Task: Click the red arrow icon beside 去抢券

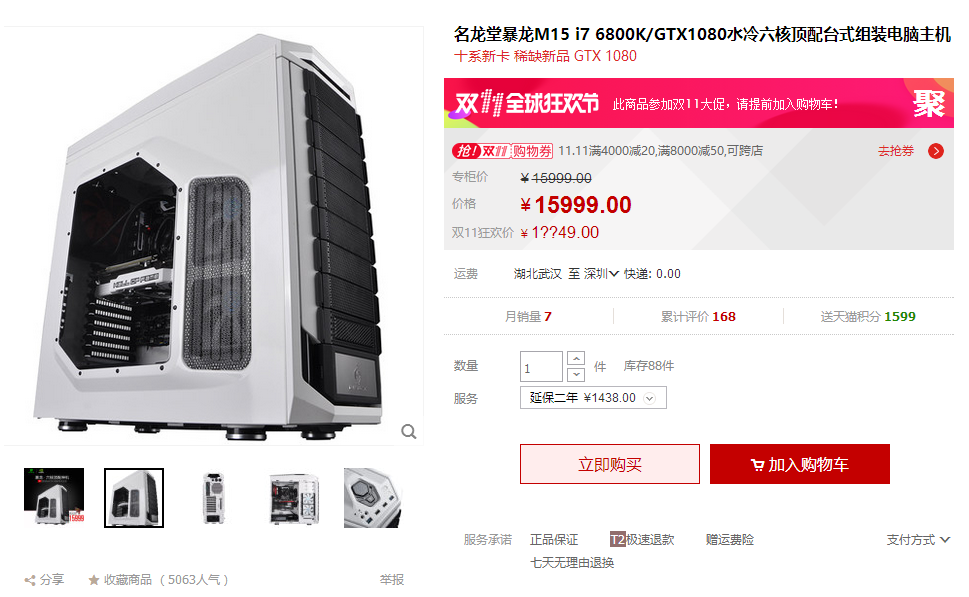Action: [x=936, y=151]
